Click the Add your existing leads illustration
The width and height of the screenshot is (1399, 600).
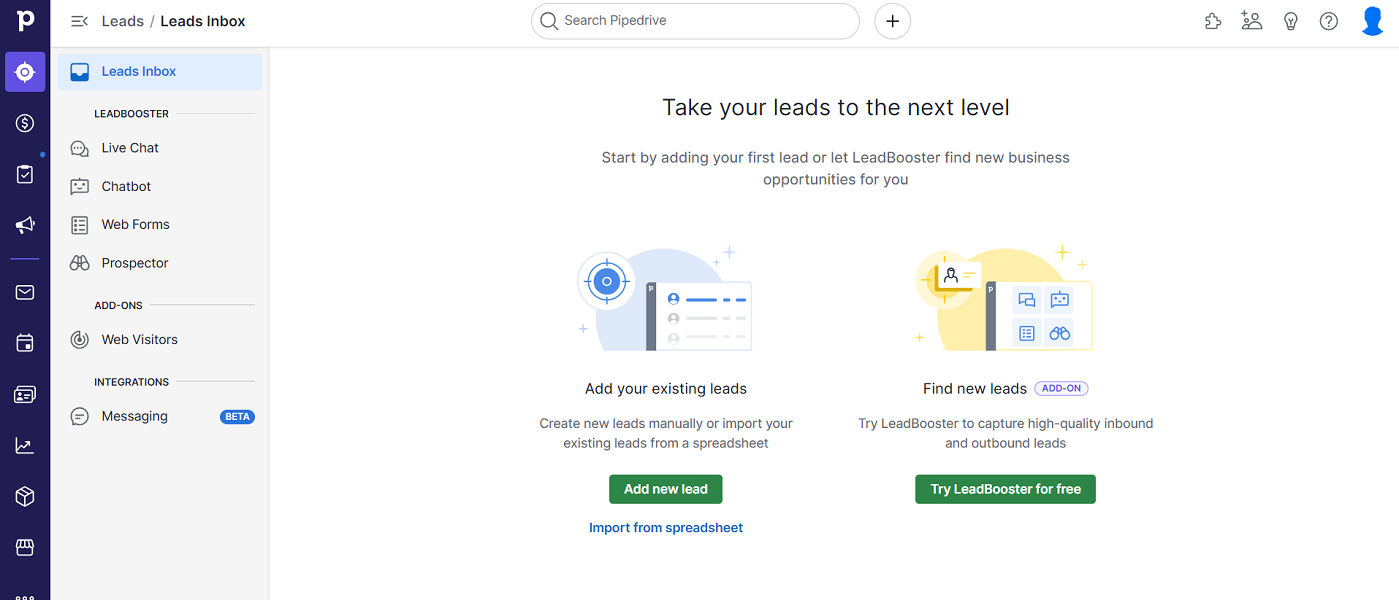point(666,298)
